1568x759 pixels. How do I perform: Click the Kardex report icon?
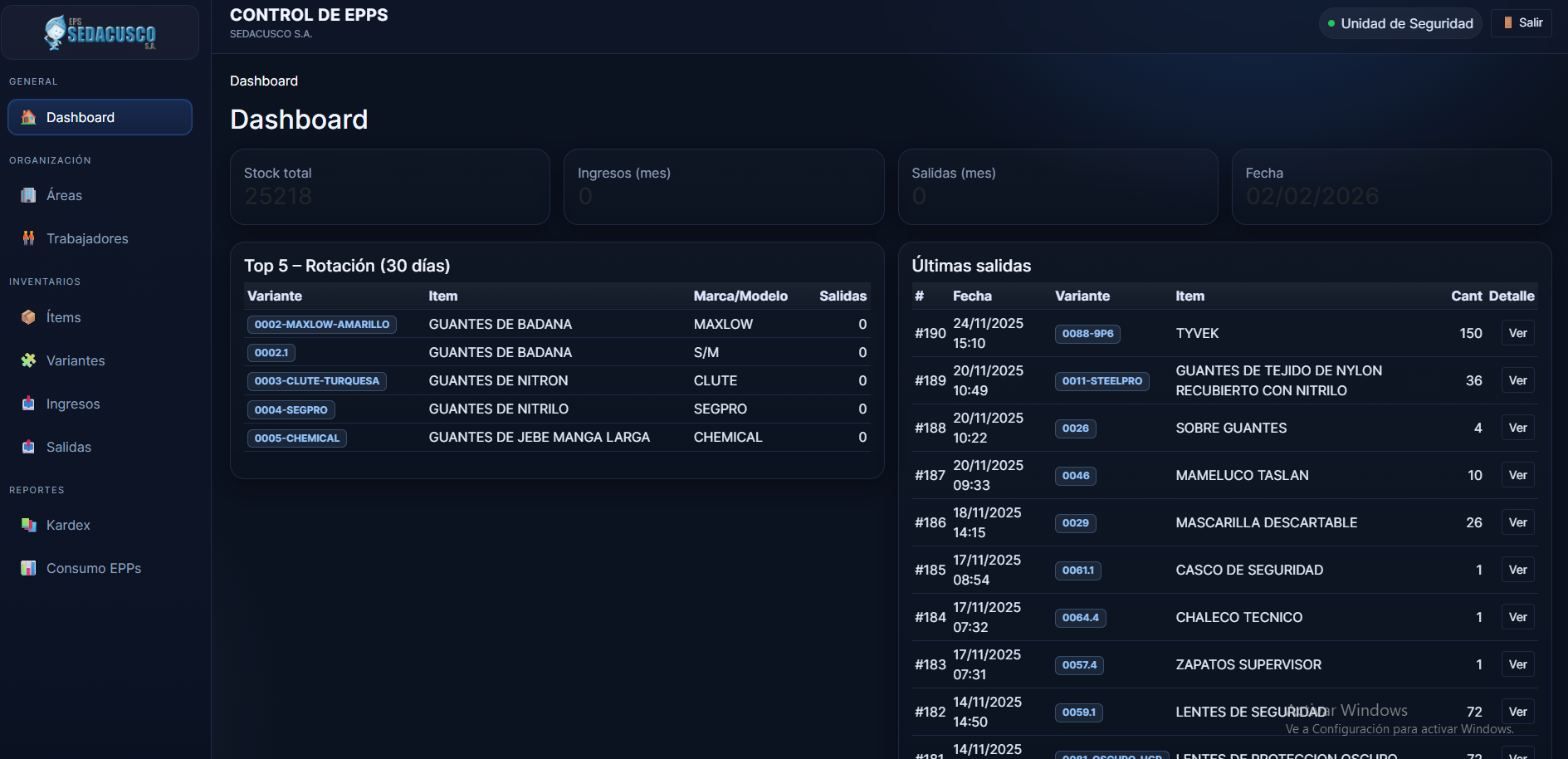(28, 525)
